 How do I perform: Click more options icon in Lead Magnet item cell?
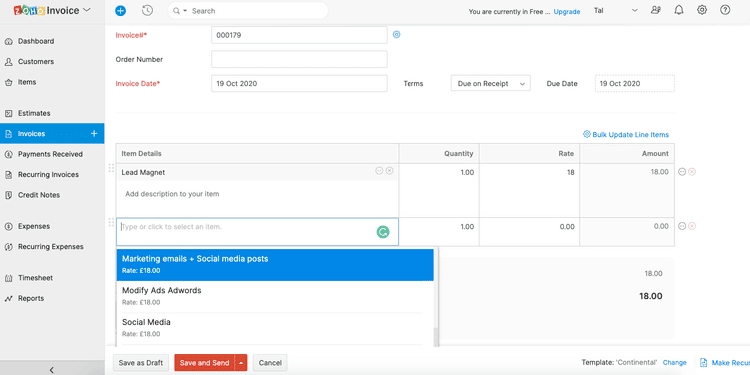(379, 171)
